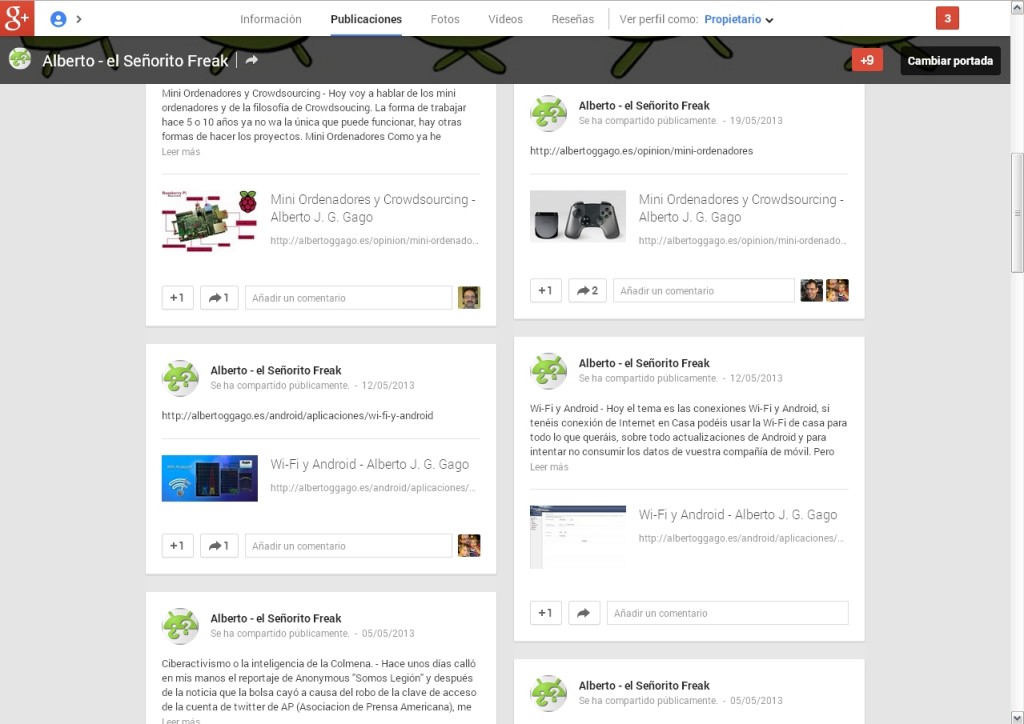Click the reshare arrow on the Mini Ordenadores post
Image resolution: width=1024 pixels, height=724 pixels.
tap(219, 297)
